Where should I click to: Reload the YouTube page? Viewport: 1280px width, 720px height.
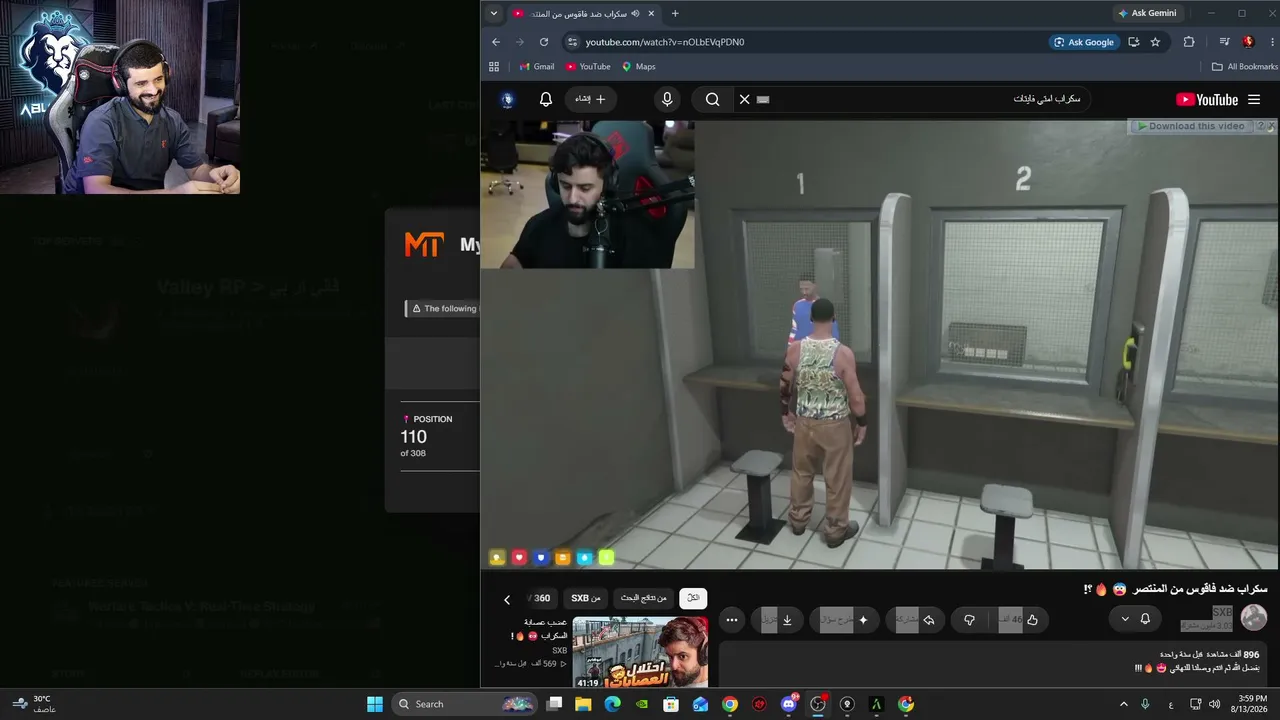click(x=544, y=42)
